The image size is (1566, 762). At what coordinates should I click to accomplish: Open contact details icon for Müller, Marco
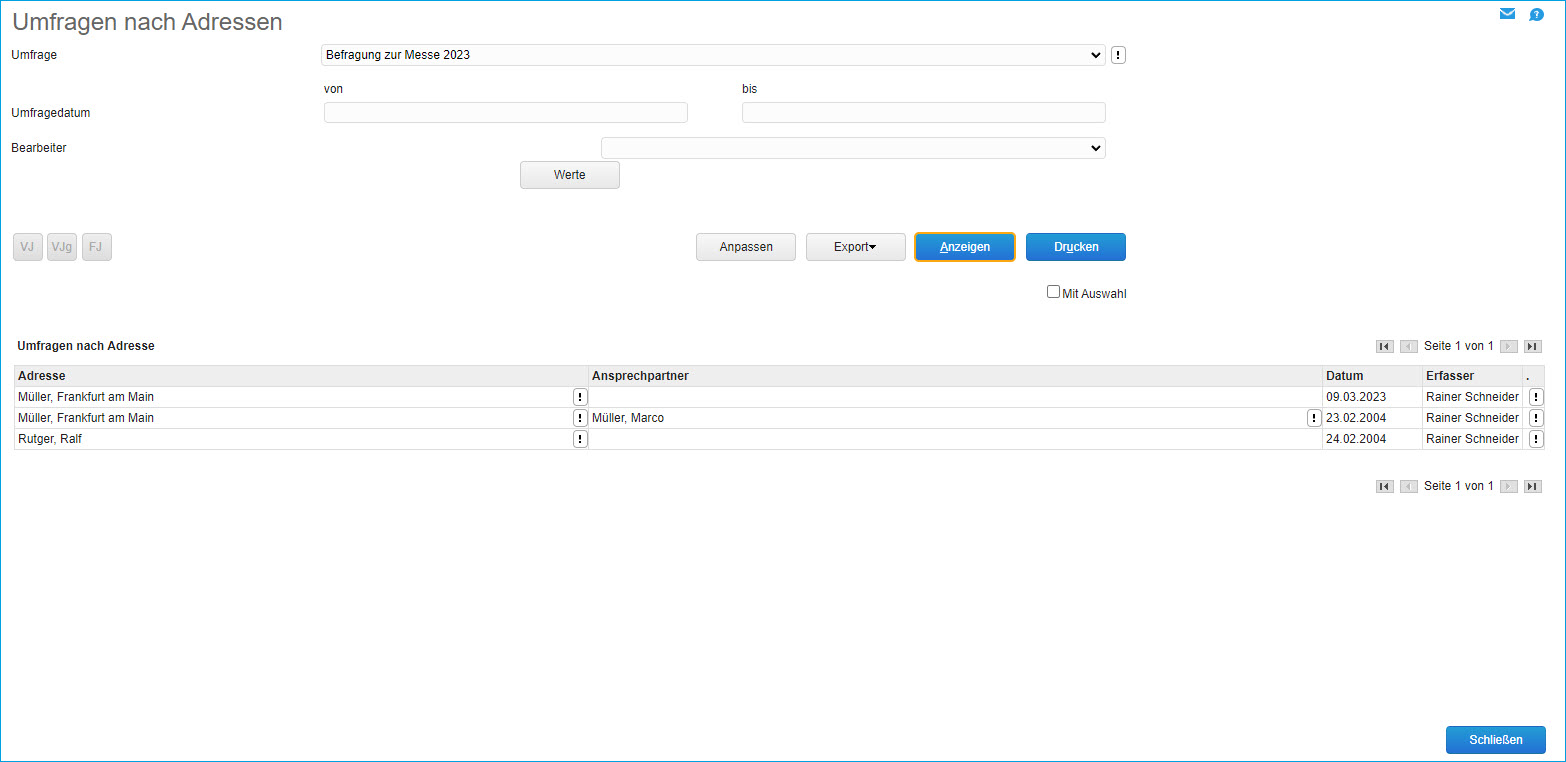click(1314, 418)
